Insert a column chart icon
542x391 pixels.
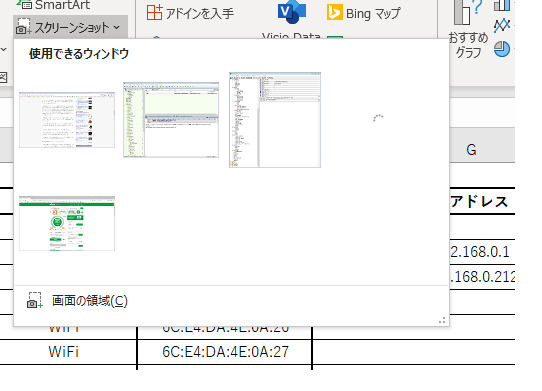[x=502, y=5]
